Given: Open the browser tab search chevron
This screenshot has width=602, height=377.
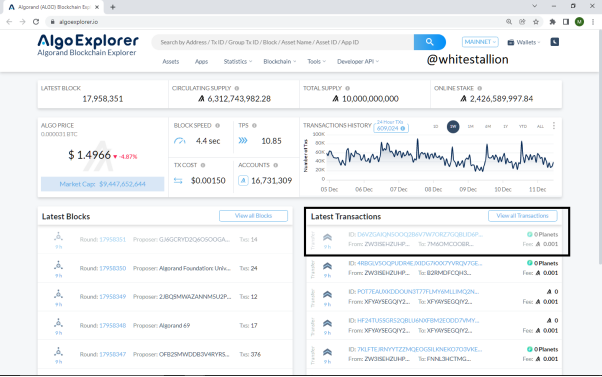Looking at the screenshot, I should pos(534,6).
